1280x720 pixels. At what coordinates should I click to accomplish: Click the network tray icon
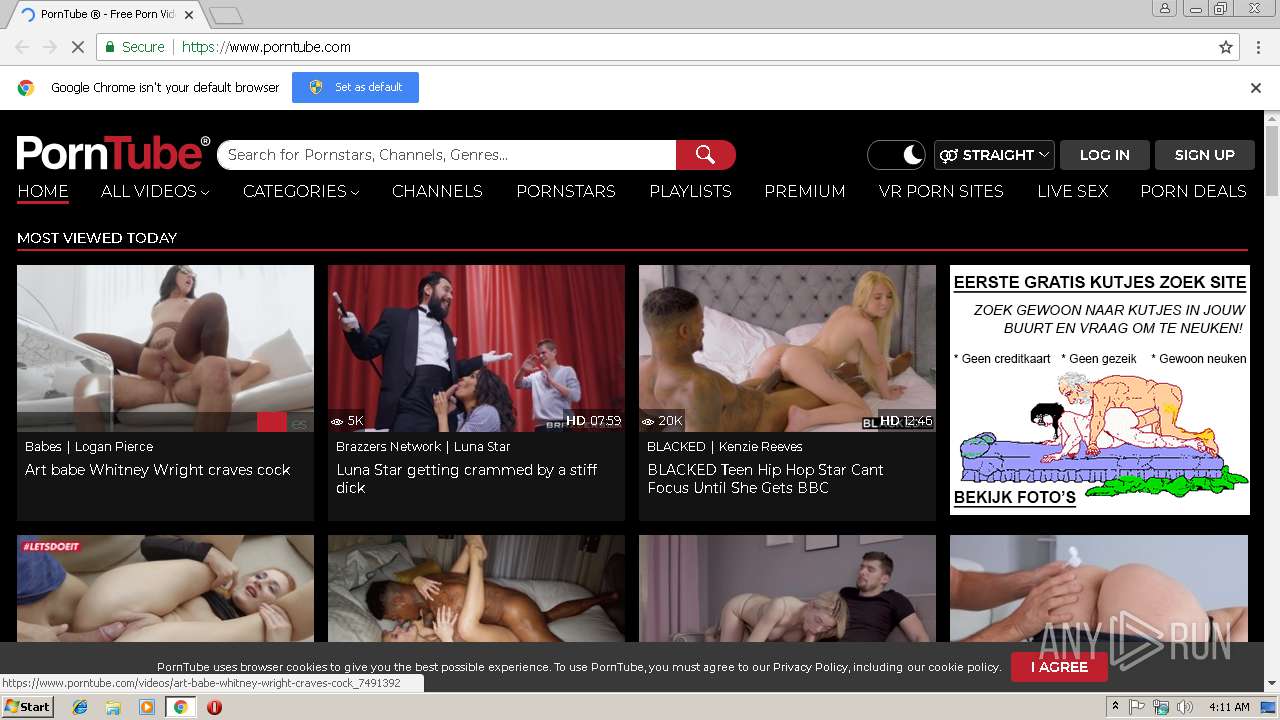1161,707
